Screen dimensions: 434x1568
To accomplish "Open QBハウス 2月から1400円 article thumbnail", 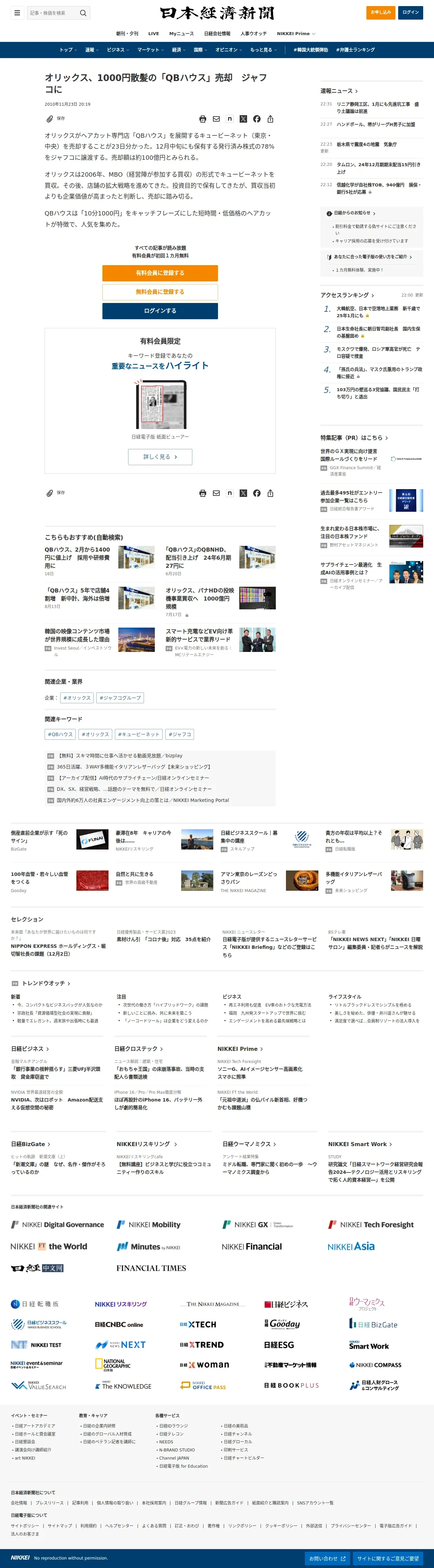I will click(x=136, y=557).
